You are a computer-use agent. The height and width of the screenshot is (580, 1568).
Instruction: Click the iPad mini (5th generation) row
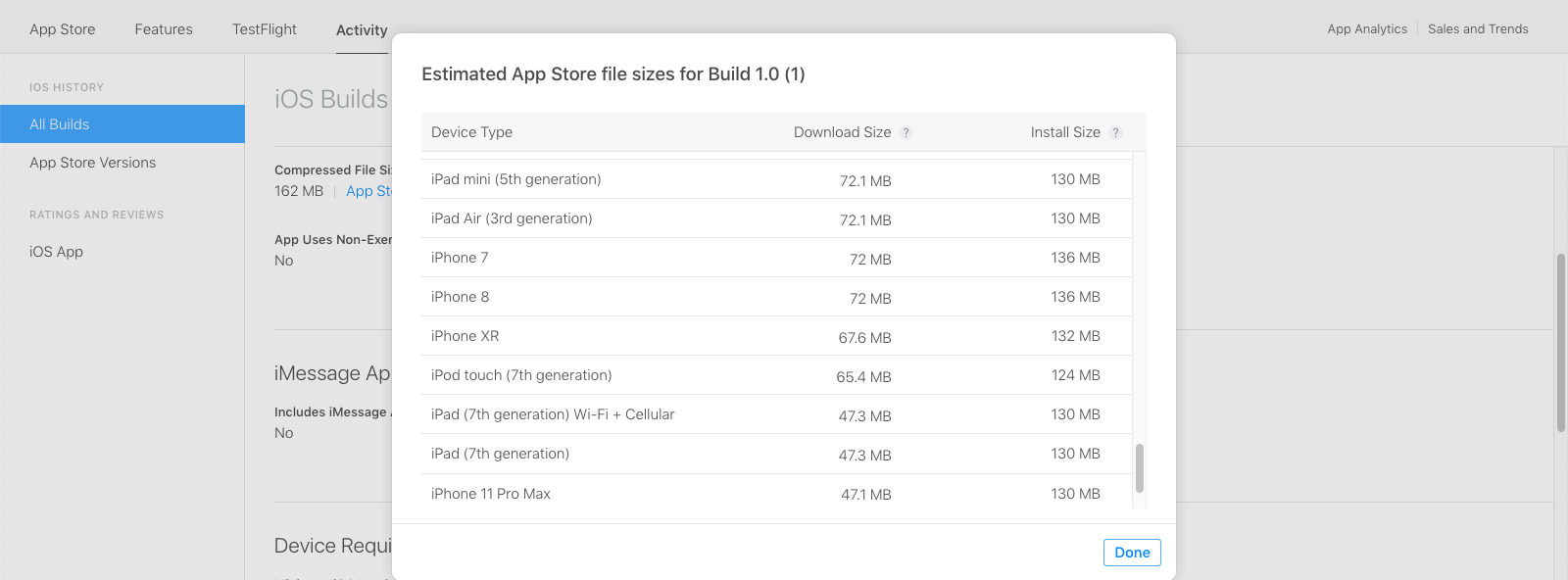click(776, 179)
